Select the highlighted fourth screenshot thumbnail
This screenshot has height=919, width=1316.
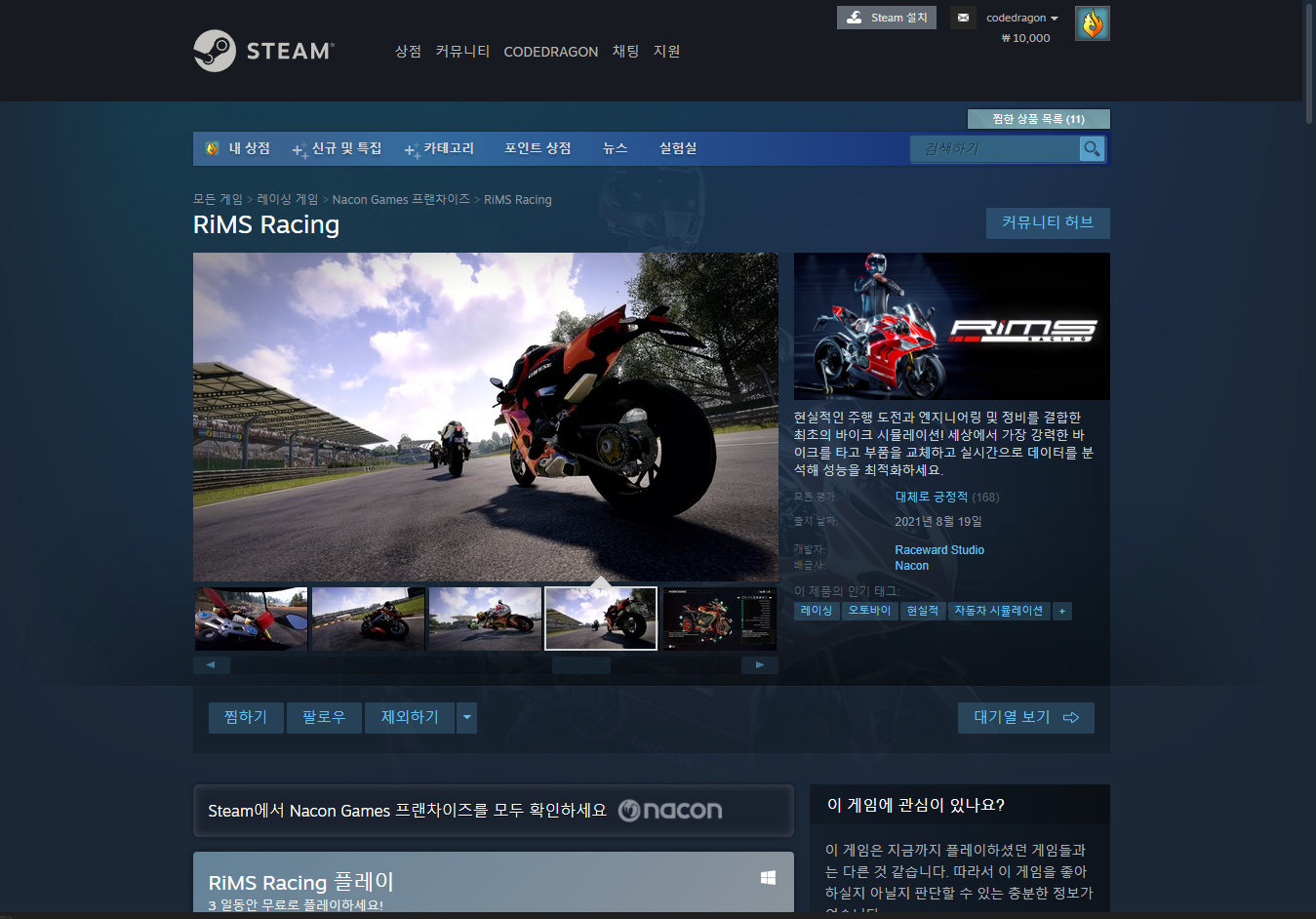pos(601,619)
